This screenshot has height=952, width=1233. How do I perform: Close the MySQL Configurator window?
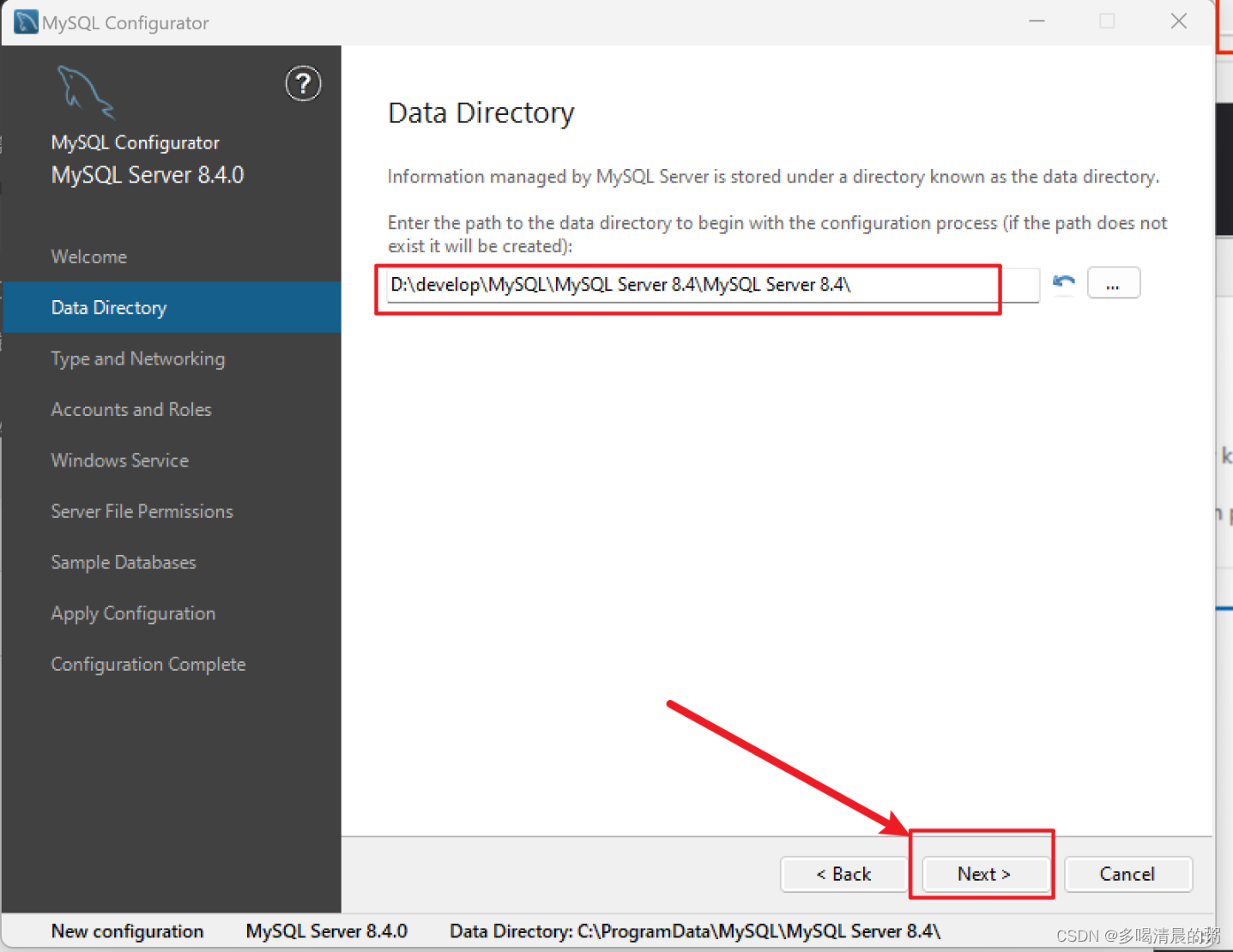click(x=1179, y=21)
